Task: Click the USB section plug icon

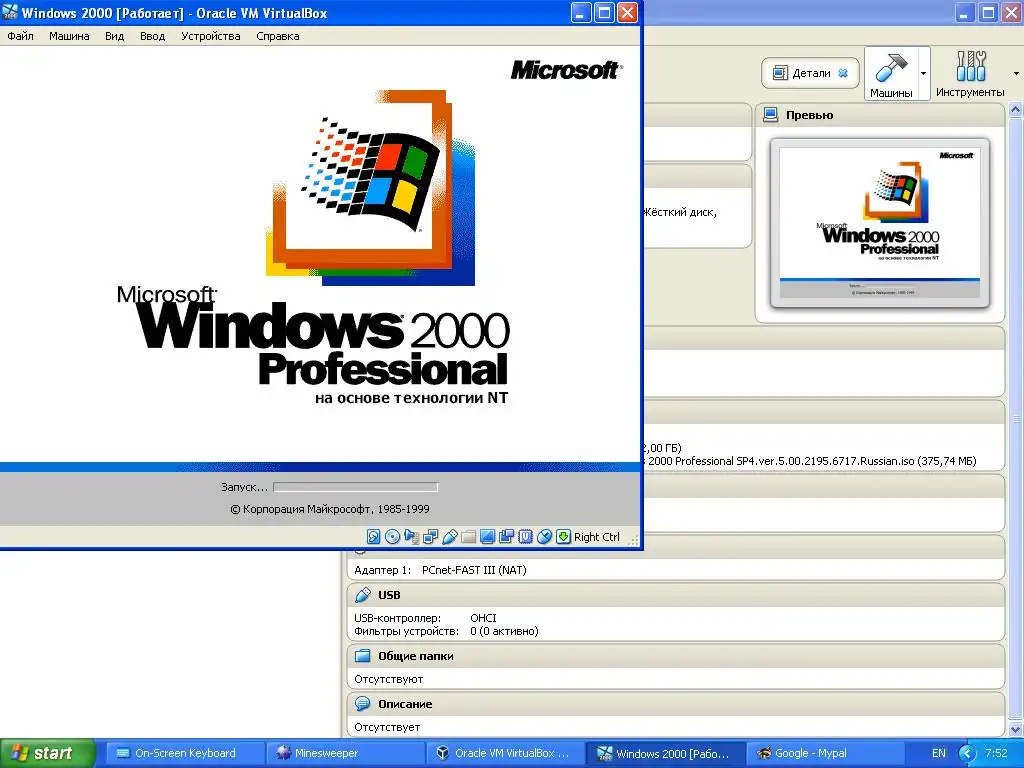Action: (362, 595)
